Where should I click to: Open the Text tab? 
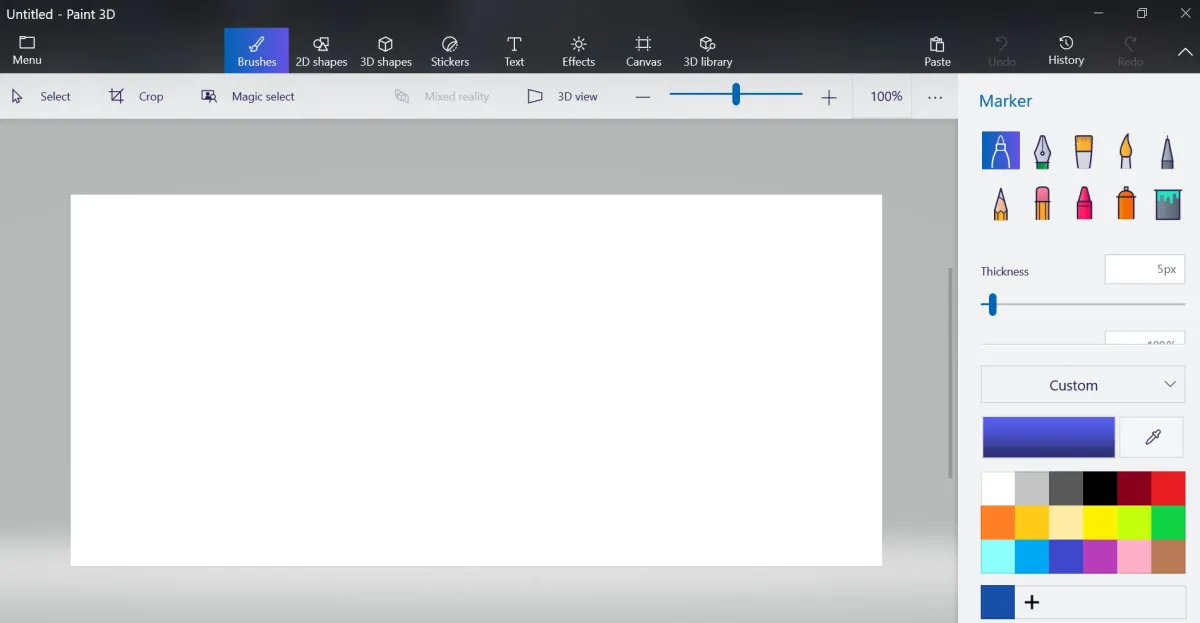tap(514, 50)
